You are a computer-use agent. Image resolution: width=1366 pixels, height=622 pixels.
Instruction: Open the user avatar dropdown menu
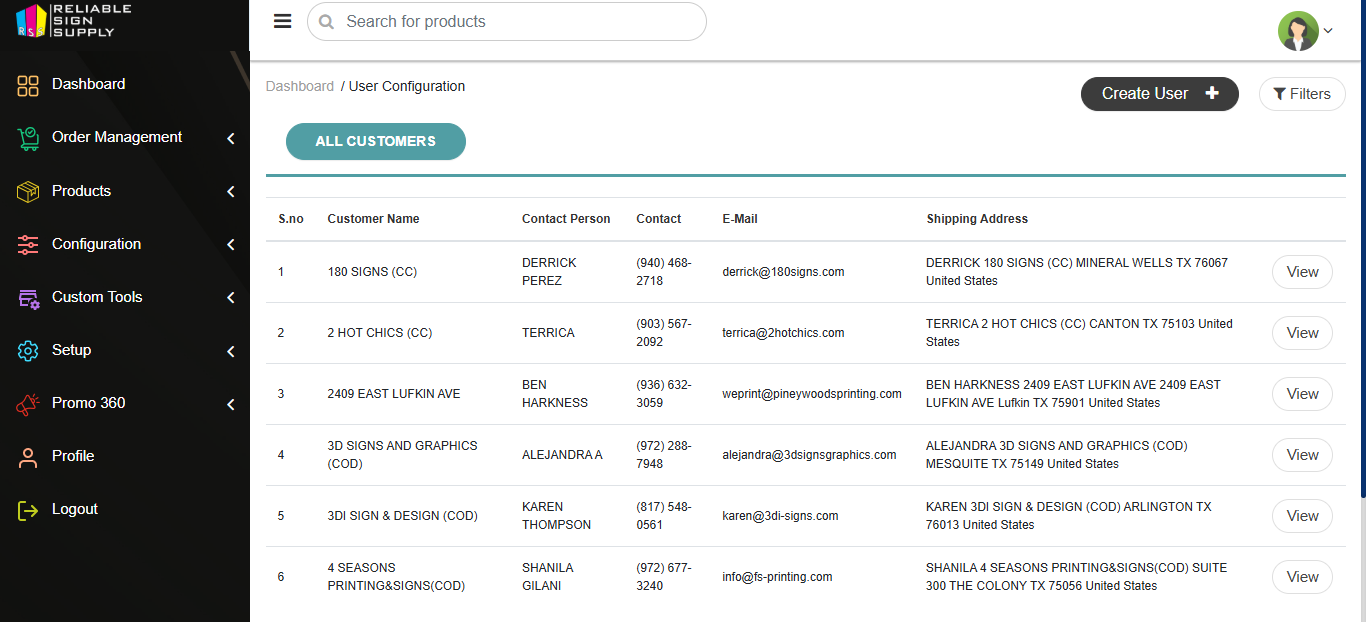(1305, 31)
